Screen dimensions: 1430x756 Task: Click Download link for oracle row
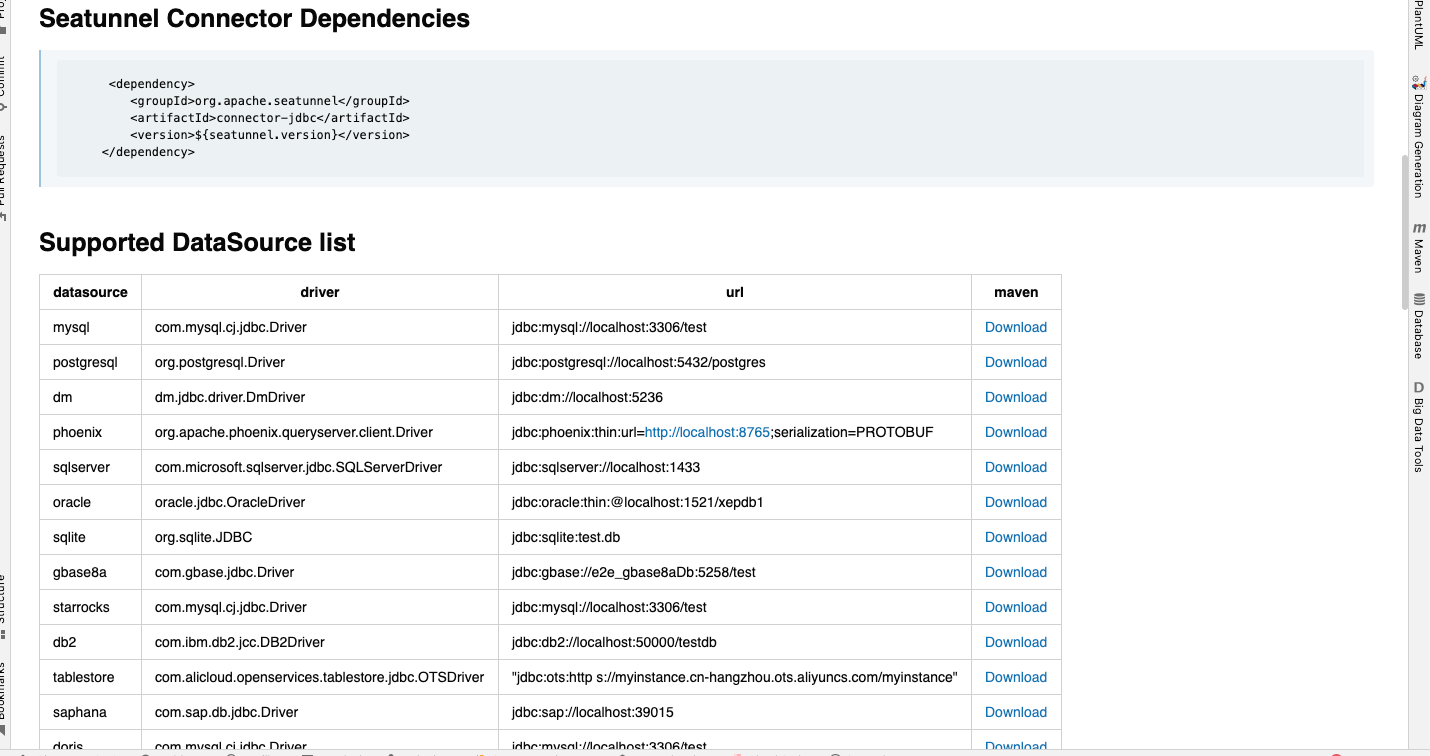pyautogui.click(x=1015, y=502)
